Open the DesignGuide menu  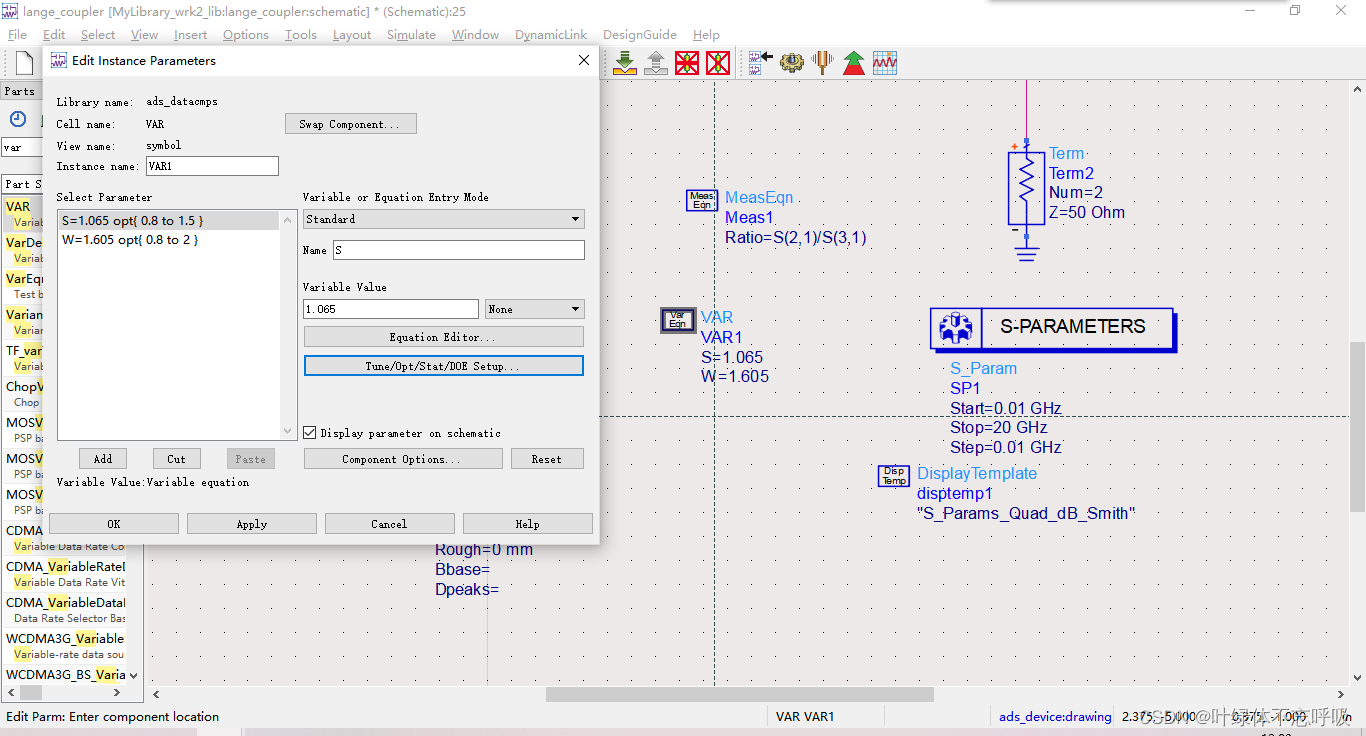coord(639,35)
